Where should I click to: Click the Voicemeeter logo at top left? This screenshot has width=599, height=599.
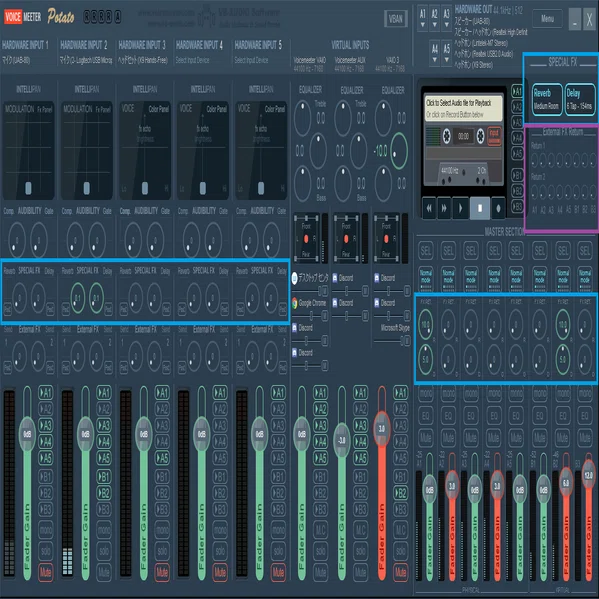pyautogui.click(x=23, y=16)
